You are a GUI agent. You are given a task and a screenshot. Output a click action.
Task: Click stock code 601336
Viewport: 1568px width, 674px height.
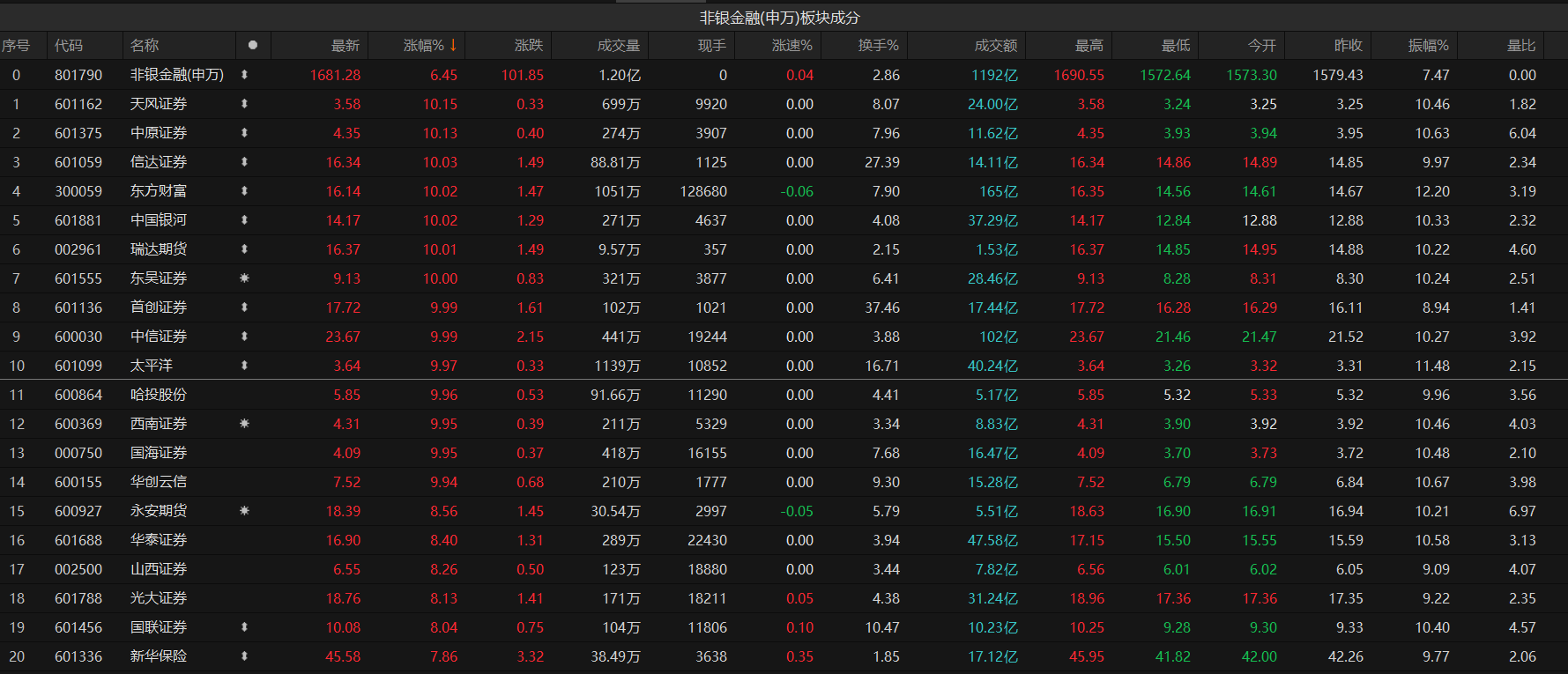78,656
